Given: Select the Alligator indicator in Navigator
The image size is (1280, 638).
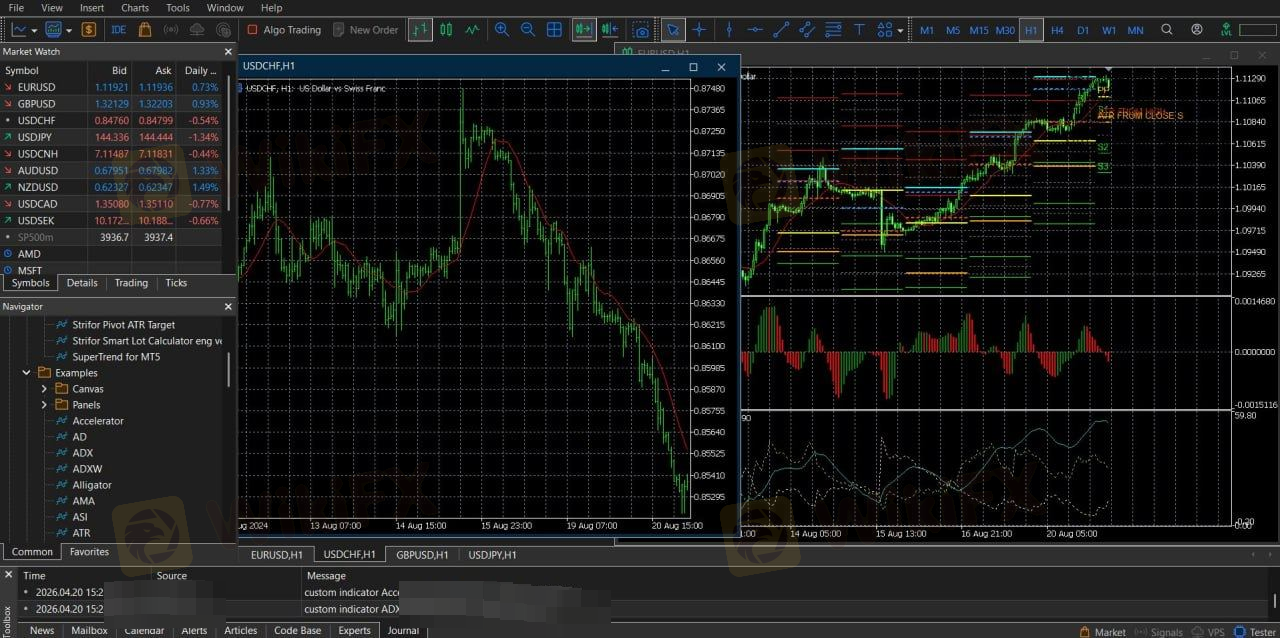Looking at the screenshot, I should pyautogui.click(x=92, y=485).
